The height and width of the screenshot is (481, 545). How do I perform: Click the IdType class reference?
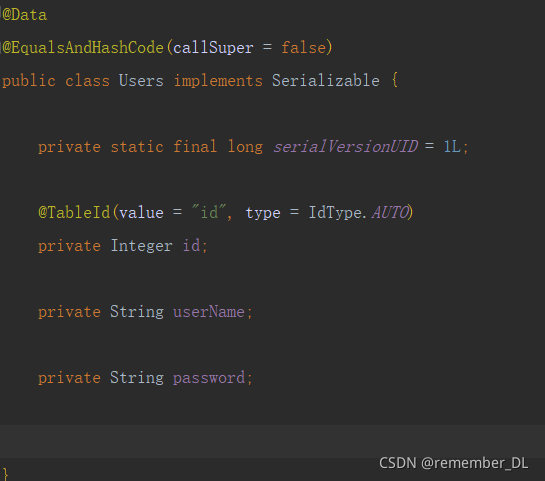335,212
